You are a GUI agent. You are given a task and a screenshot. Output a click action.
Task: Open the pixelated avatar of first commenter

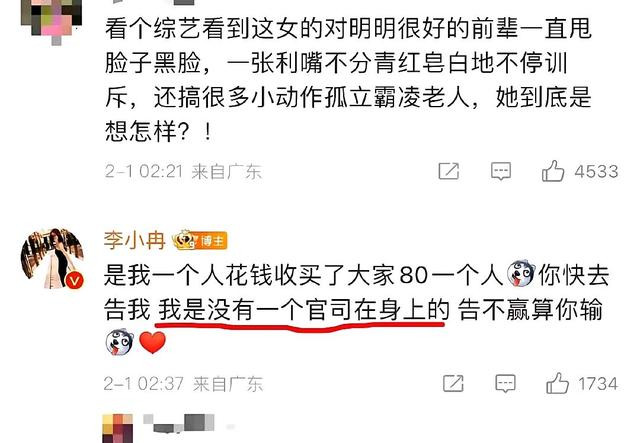point(51,19)
